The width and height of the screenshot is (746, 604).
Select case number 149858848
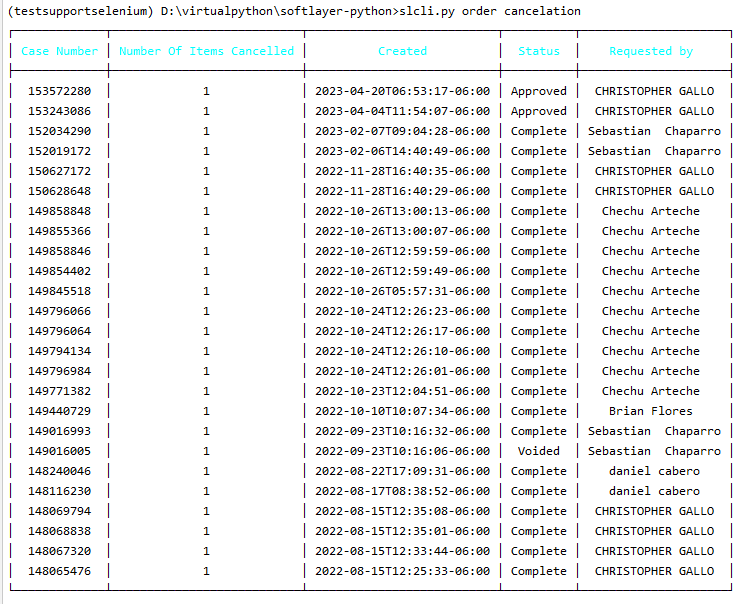[59, 211]
